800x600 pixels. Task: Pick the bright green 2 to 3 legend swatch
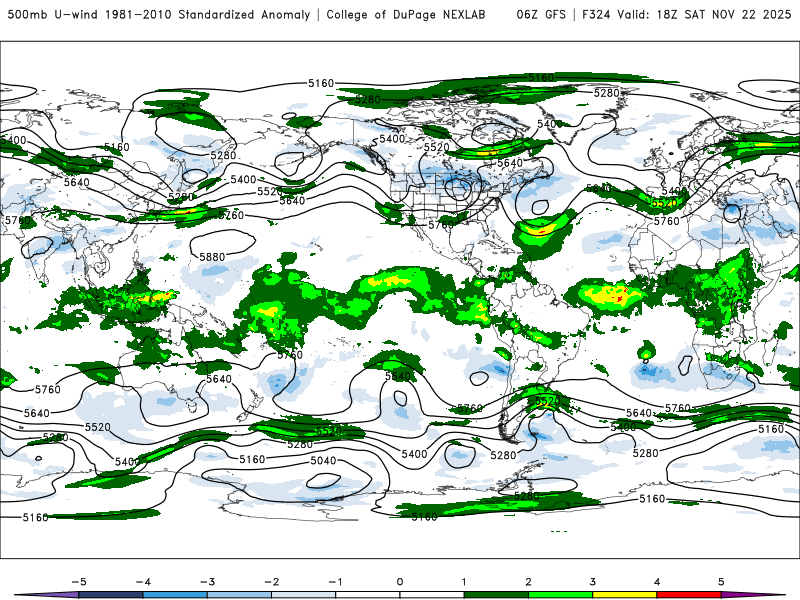(561, 595)
